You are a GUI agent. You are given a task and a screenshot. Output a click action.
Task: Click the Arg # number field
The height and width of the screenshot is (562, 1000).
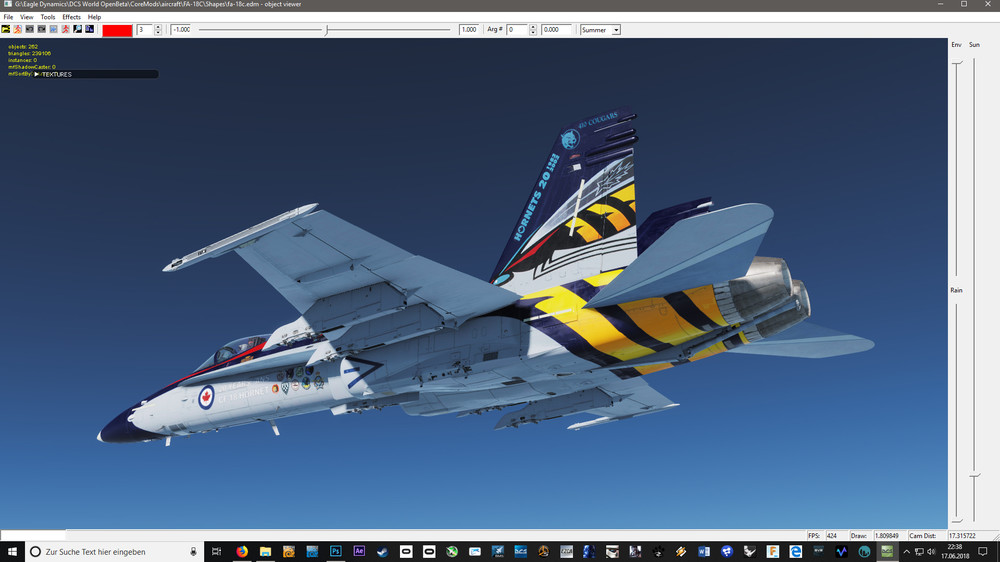coord(517,30)
